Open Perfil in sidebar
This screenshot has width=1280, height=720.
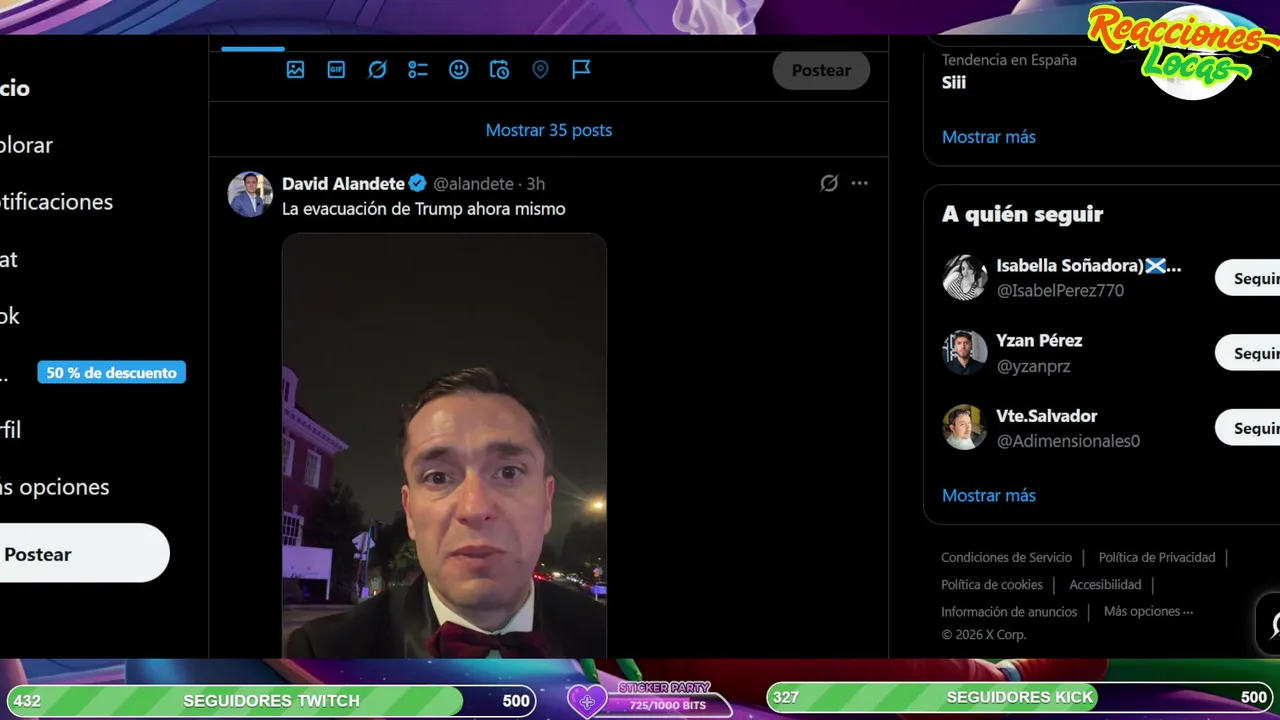point(10,430)
